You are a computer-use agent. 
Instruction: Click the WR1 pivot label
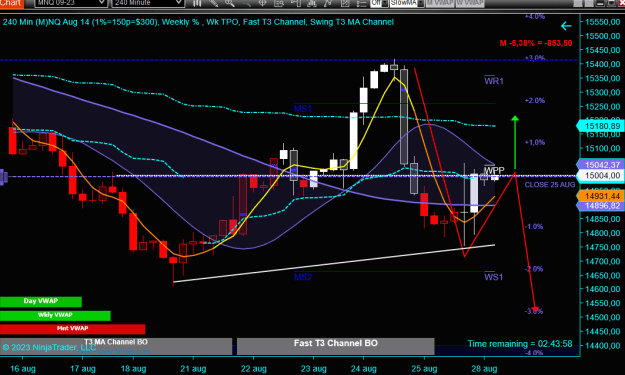494,81
